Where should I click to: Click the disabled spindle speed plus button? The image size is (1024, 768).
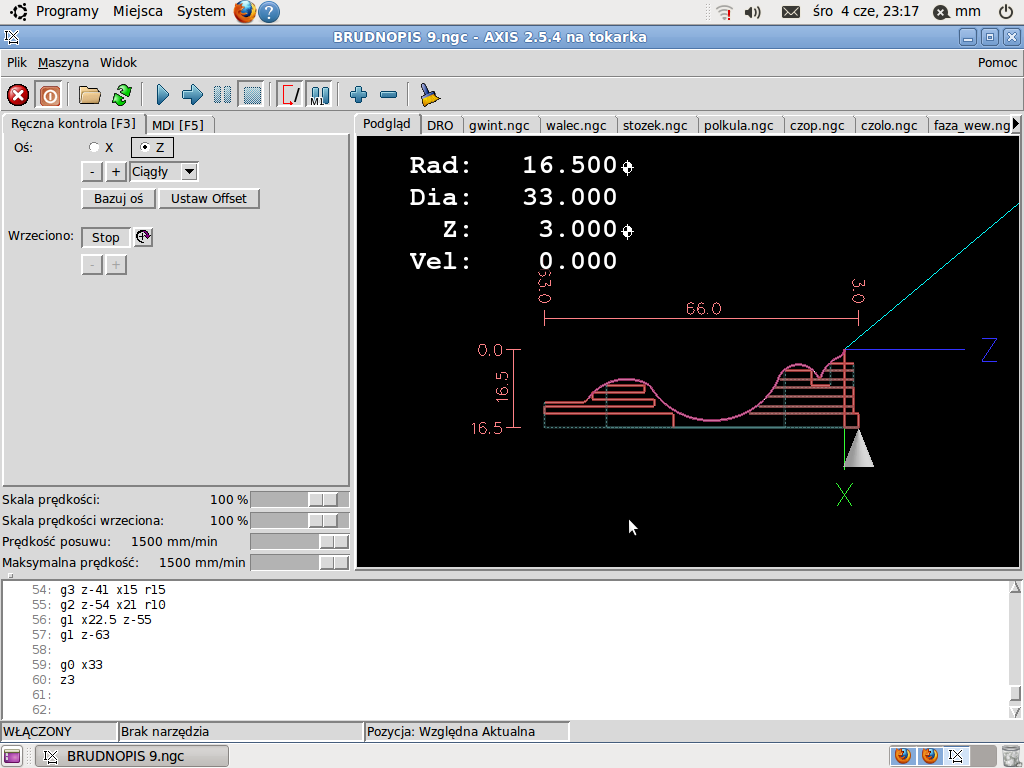pos(116,264)
